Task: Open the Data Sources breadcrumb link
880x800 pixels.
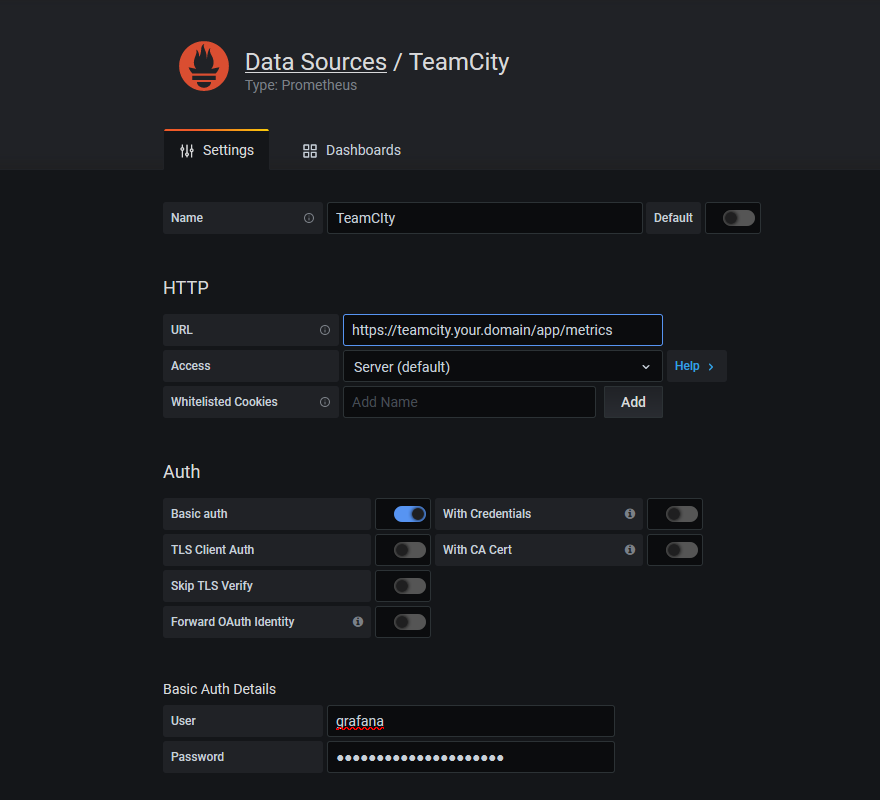Action: click(315, 62)
